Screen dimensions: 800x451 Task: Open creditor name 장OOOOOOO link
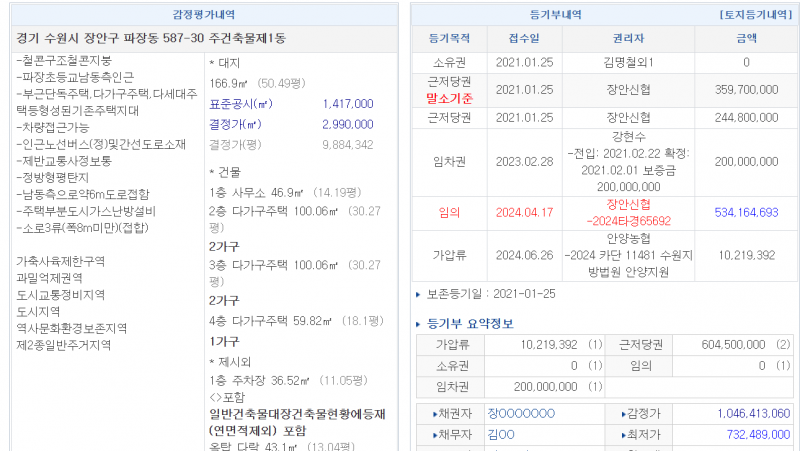(x=520, y=414)
